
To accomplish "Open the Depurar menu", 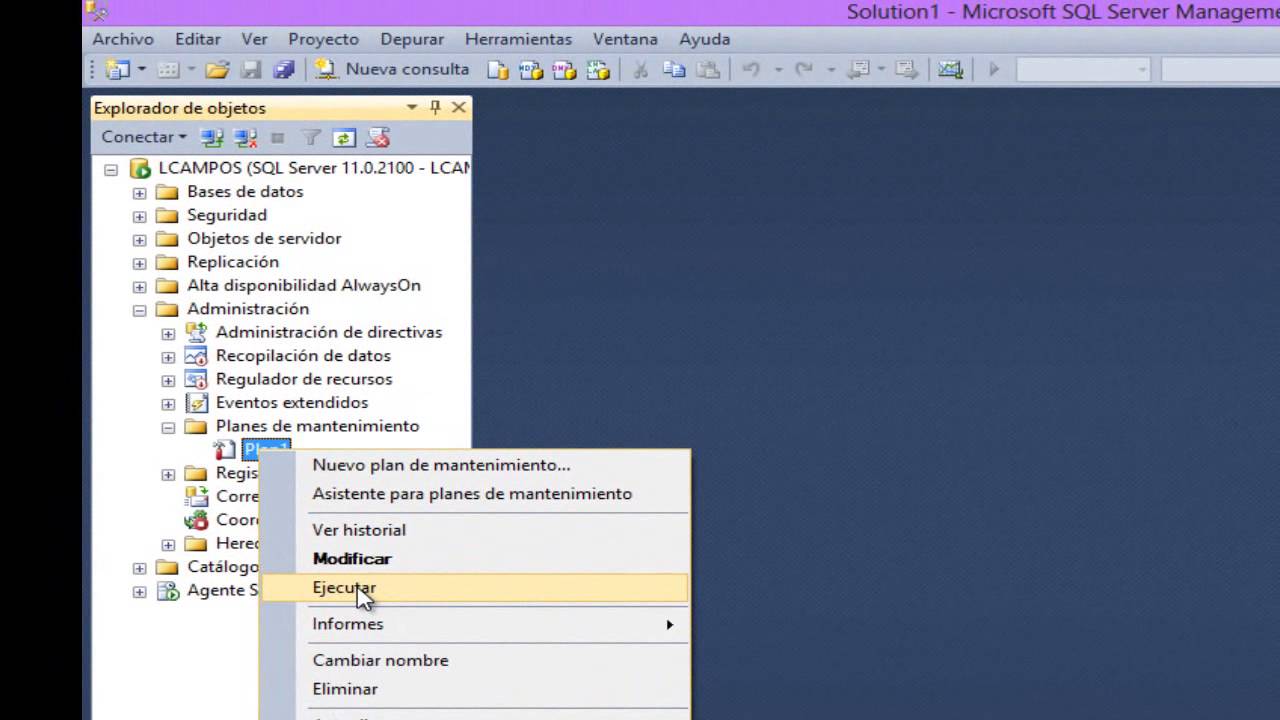I will [412, 39].
